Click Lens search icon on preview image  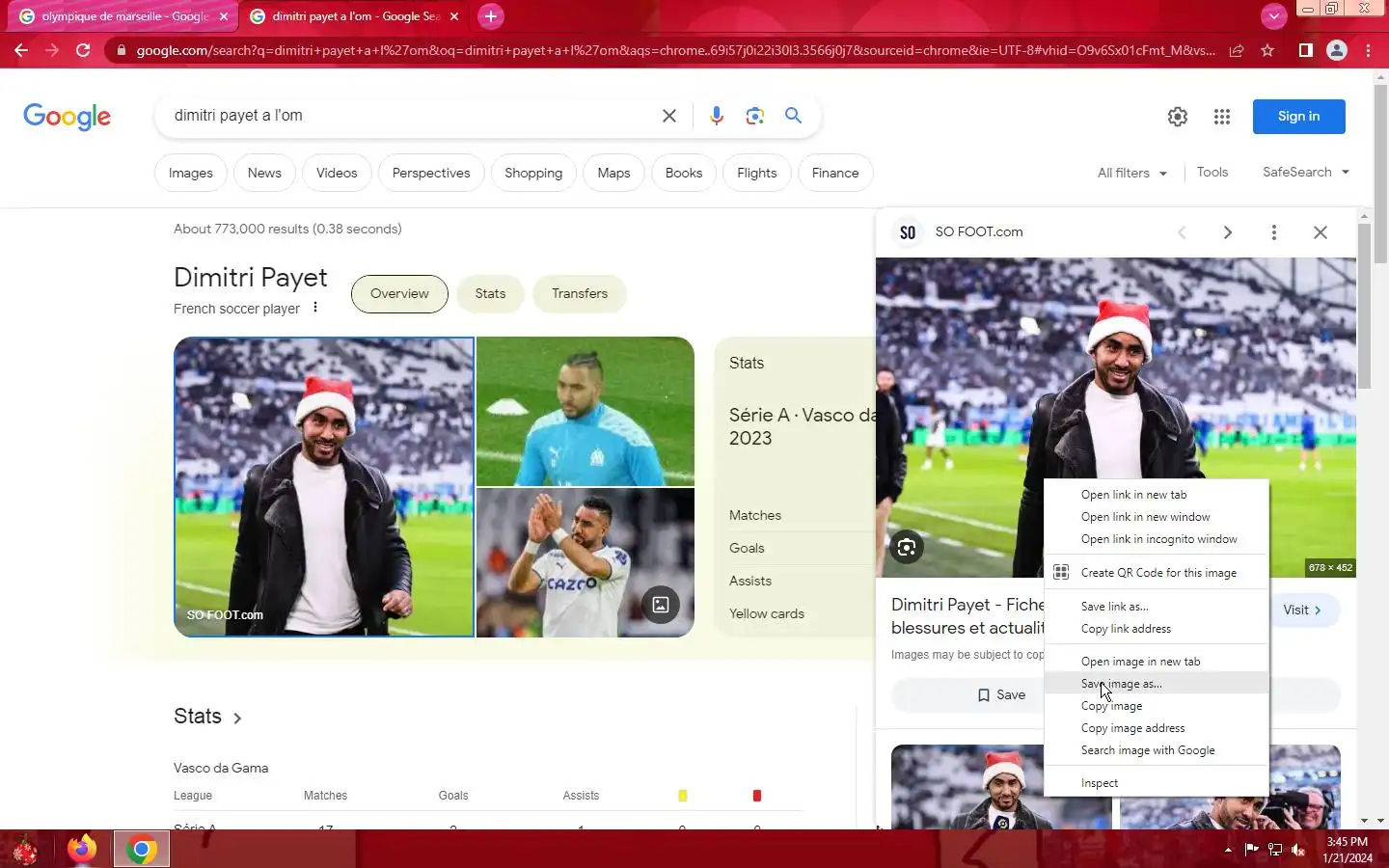point(906,548)
